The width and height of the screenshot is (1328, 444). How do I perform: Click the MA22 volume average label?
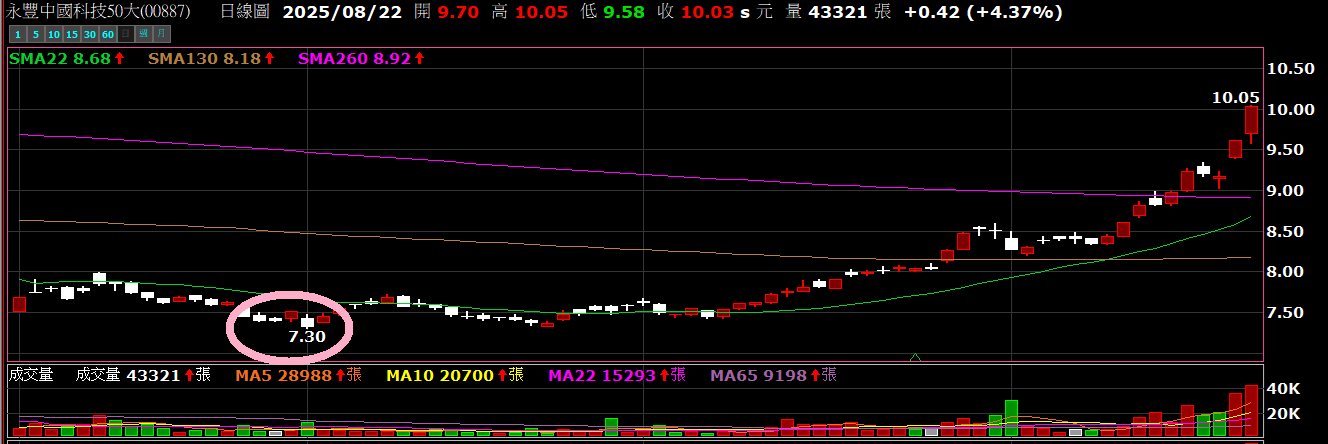click(617, 375)
